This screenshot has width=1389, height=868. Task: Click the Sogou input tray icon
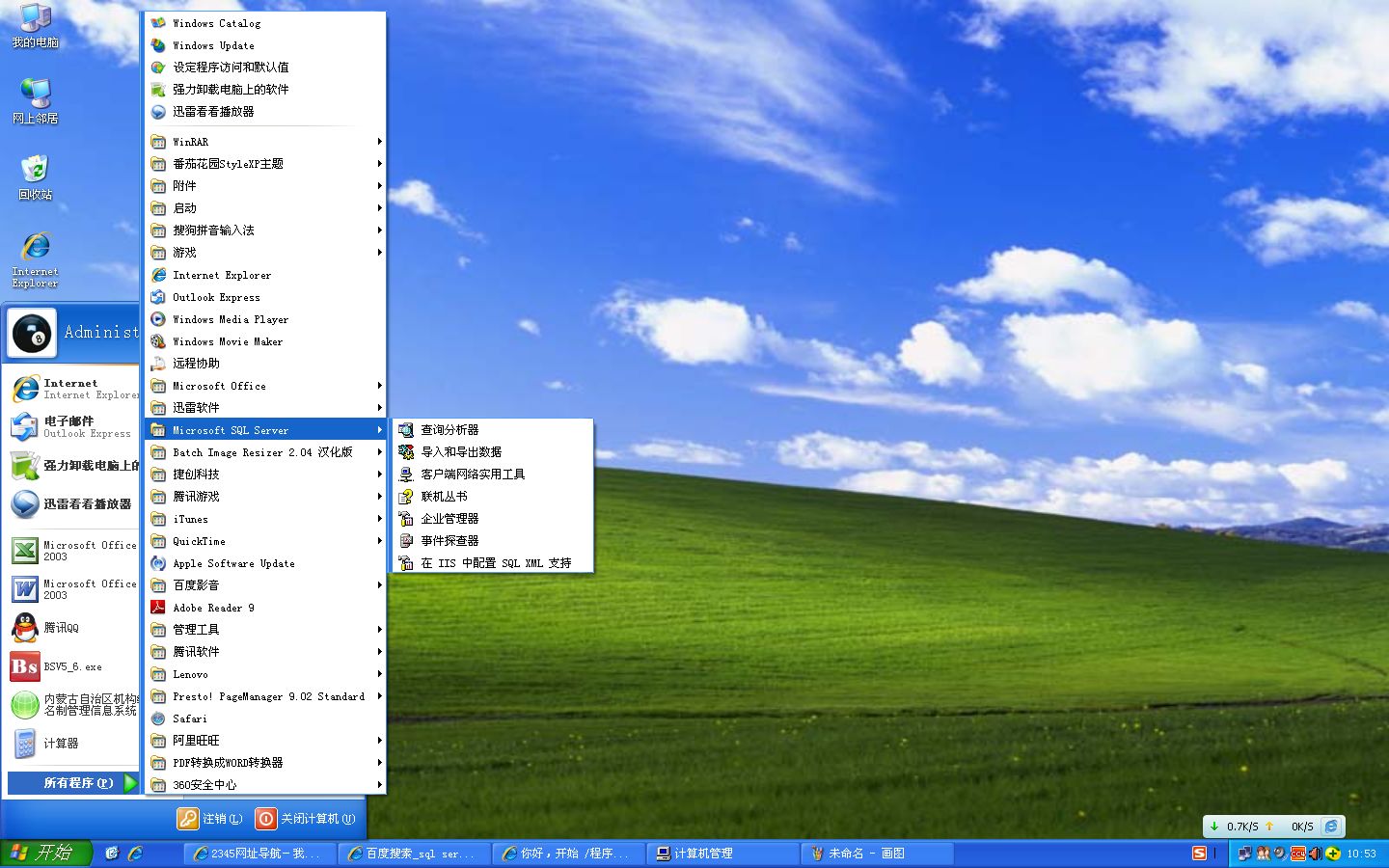[1199, 854]
